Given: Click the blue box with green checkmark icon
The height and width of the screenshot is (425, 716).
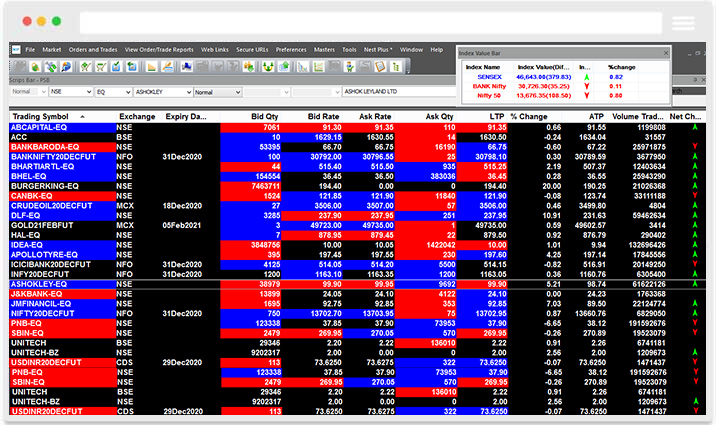Looking at the screenshot, I should coord(116,67).
